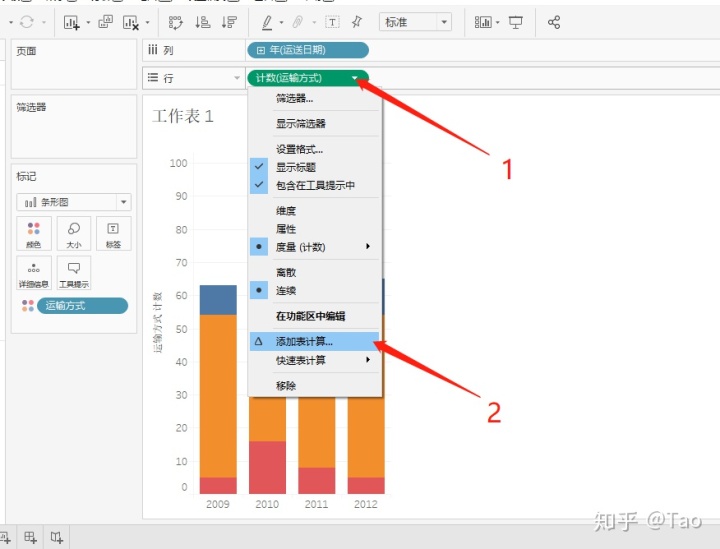
Task: Expand show/hide cards dropdown arrow
Action: [497, 22]
